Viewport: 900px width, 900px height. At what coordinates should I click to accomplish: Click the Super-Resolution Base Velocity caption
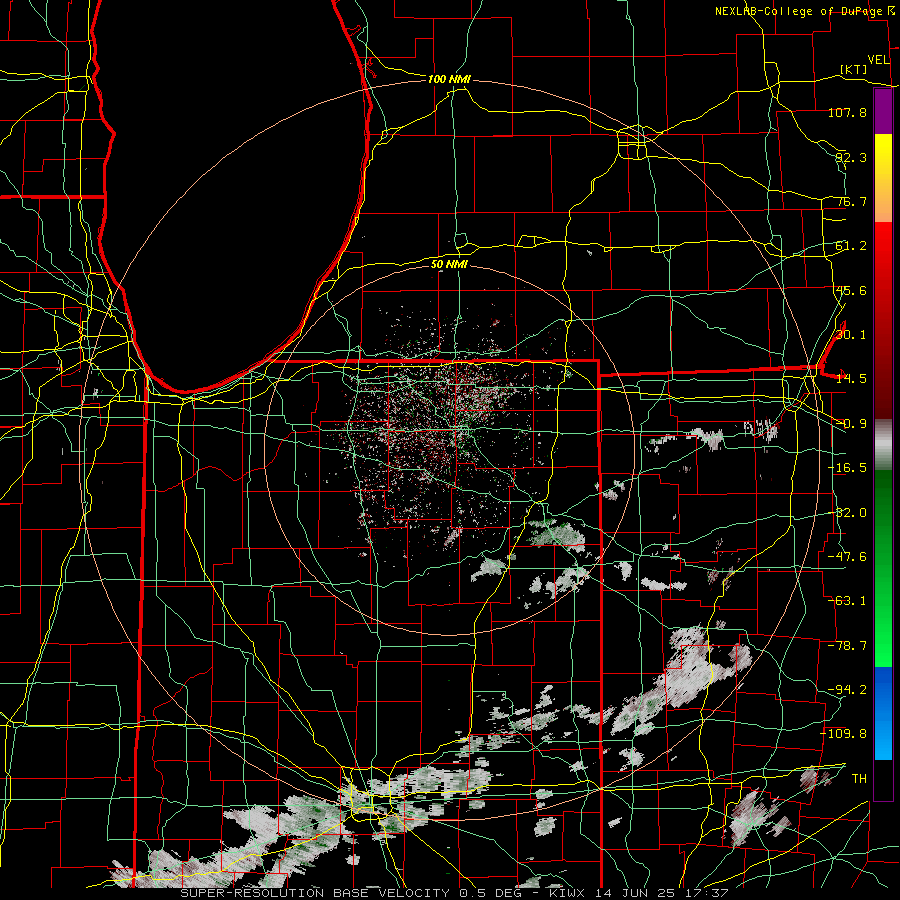coord(454,893)
